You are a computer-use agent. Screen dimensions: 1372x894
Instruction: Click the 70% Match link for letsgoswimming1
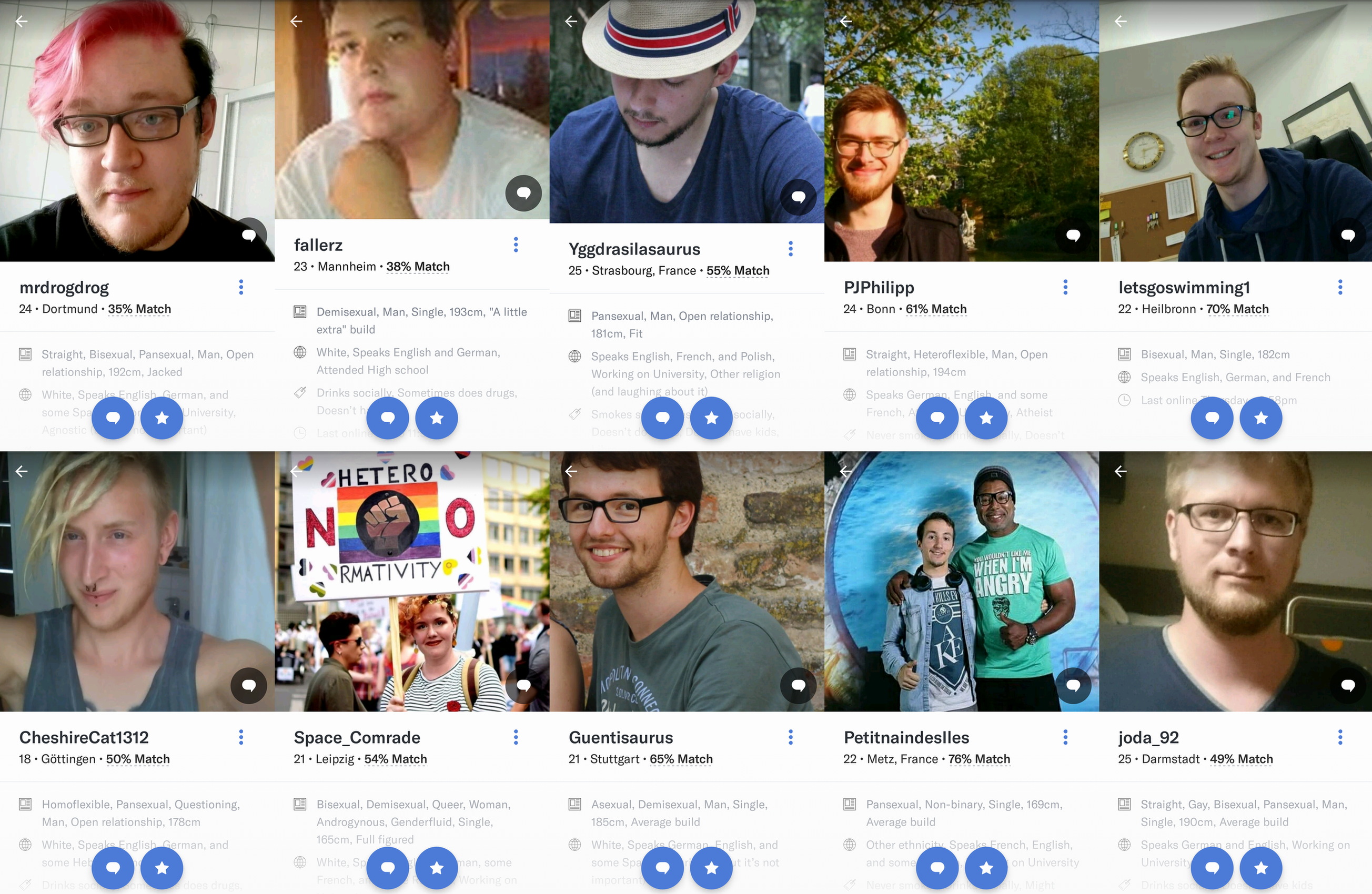coord(1238,309)
